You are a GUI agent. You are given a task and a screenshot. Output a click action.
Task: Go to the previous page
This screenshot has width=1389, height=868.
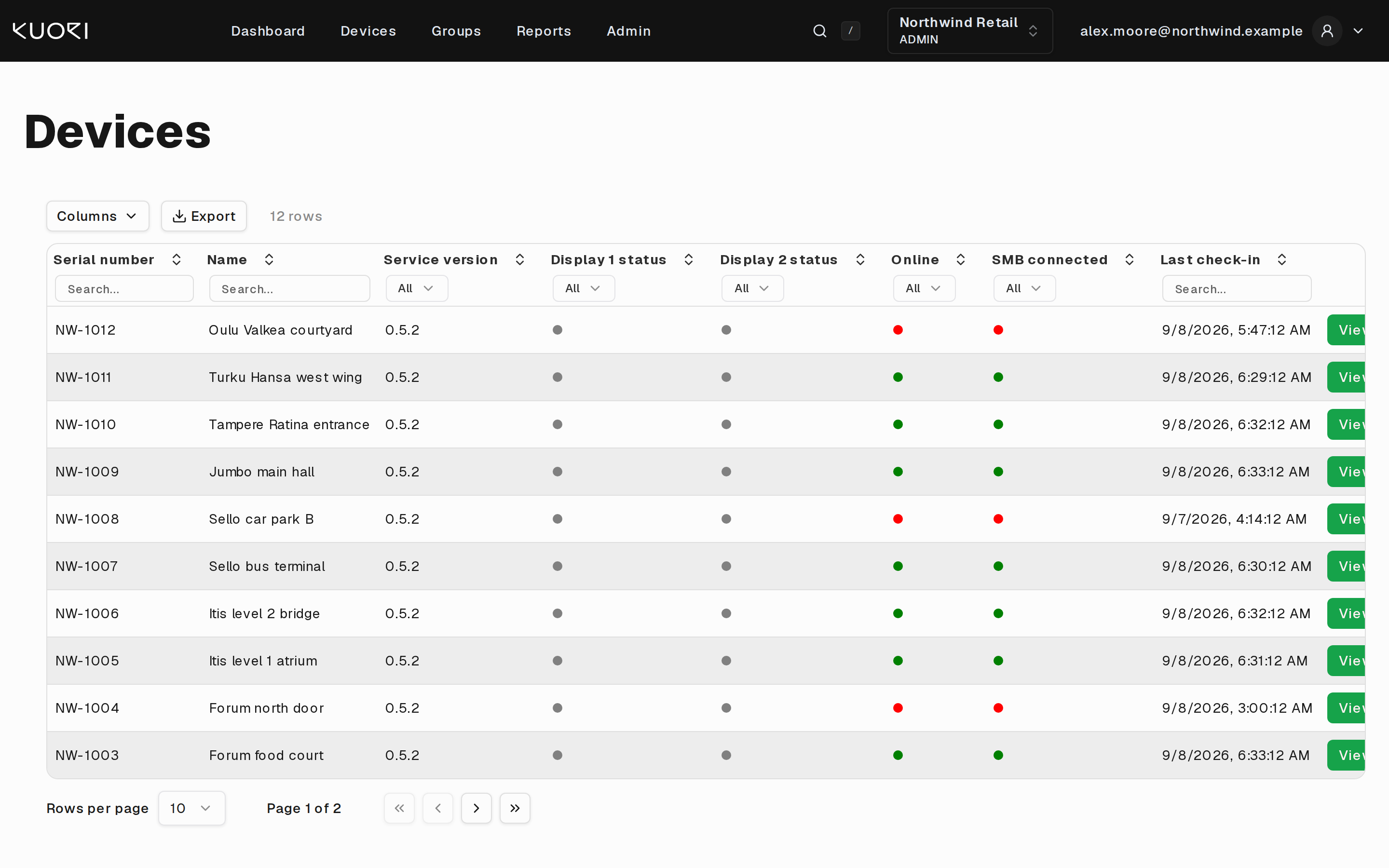pos(438,808)
